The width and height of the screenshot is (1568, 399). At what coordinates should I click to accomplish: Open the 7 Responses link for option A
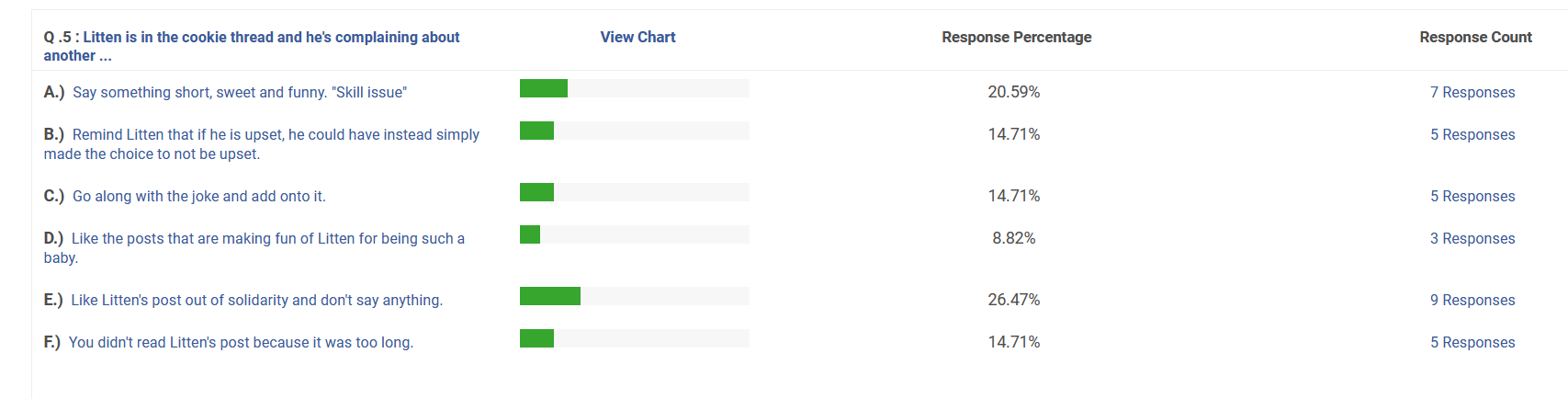pyautogui.click(x=1472, y=92)
